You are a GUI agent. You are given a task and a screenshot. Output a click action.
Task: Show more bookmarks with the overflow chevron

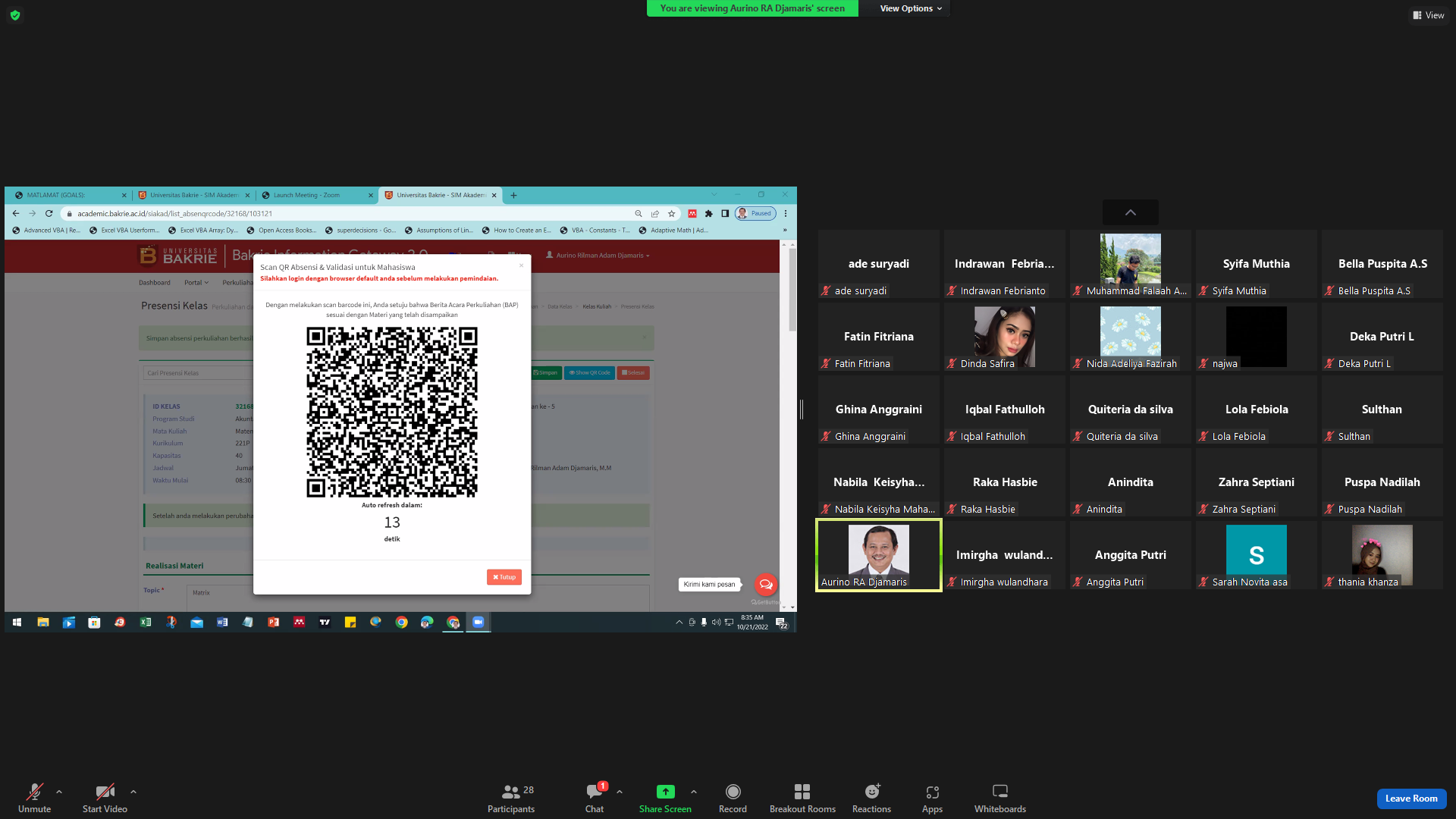pyautogui.click(x=785, y=231)
